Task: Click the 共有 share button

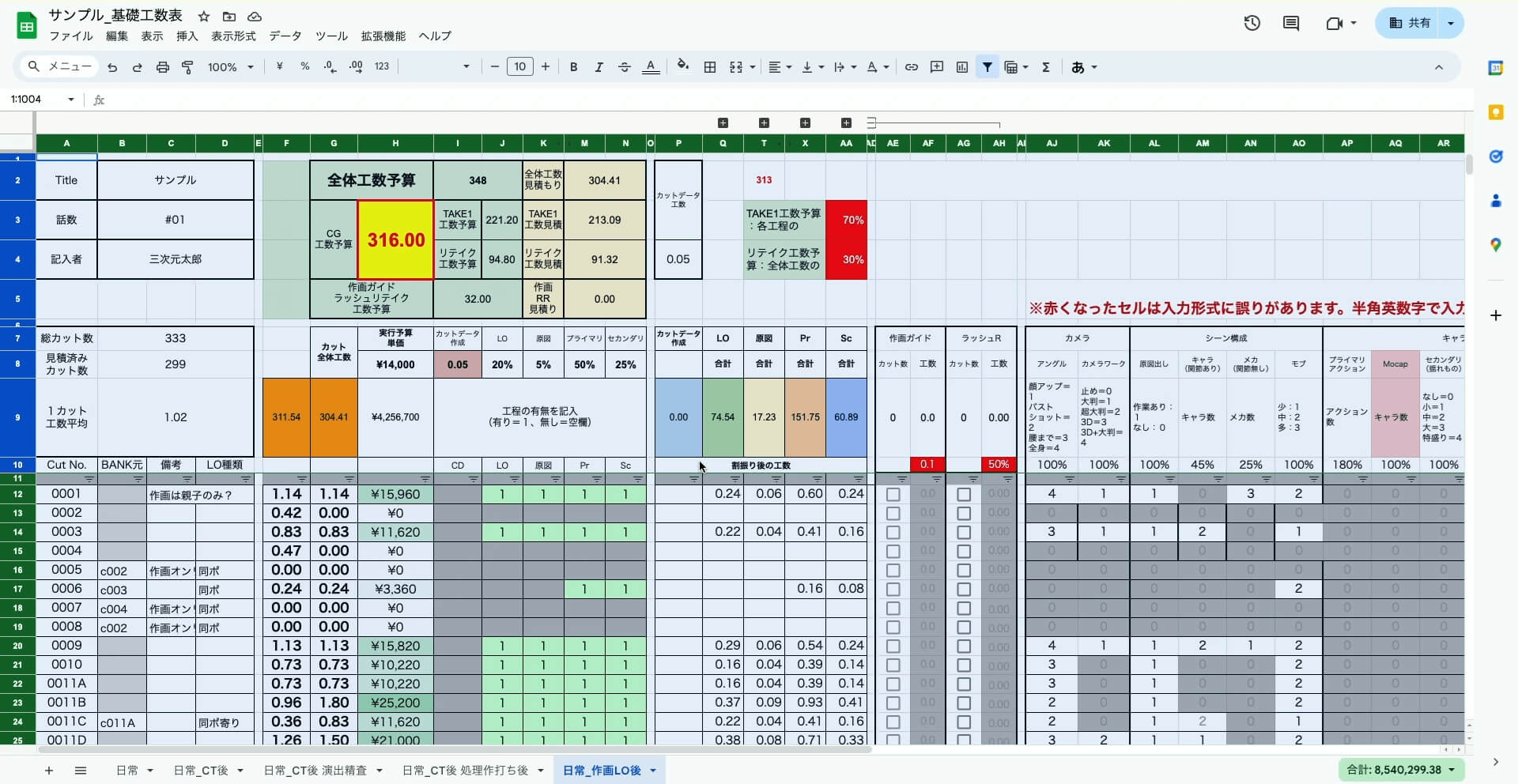Action: coord(1410,23)
